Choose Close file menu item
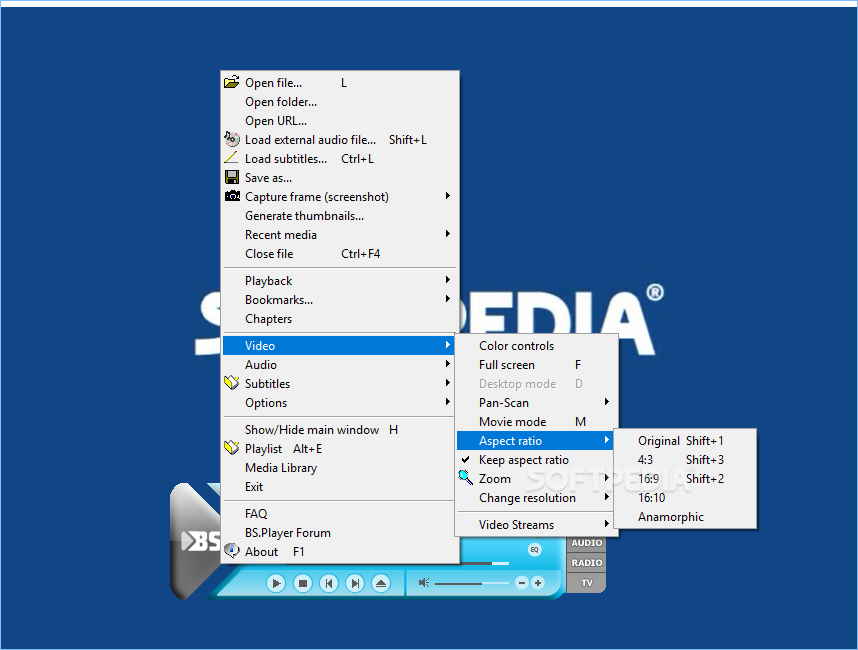The image size is (858, 650). (339, 254)
